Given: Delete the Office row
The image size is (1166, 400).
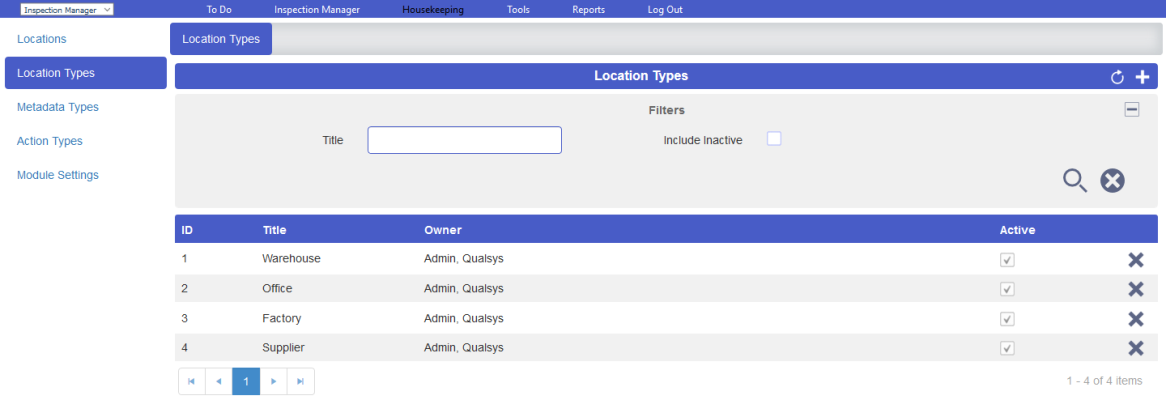Looking at the screenshot, I should (1136, 289).
